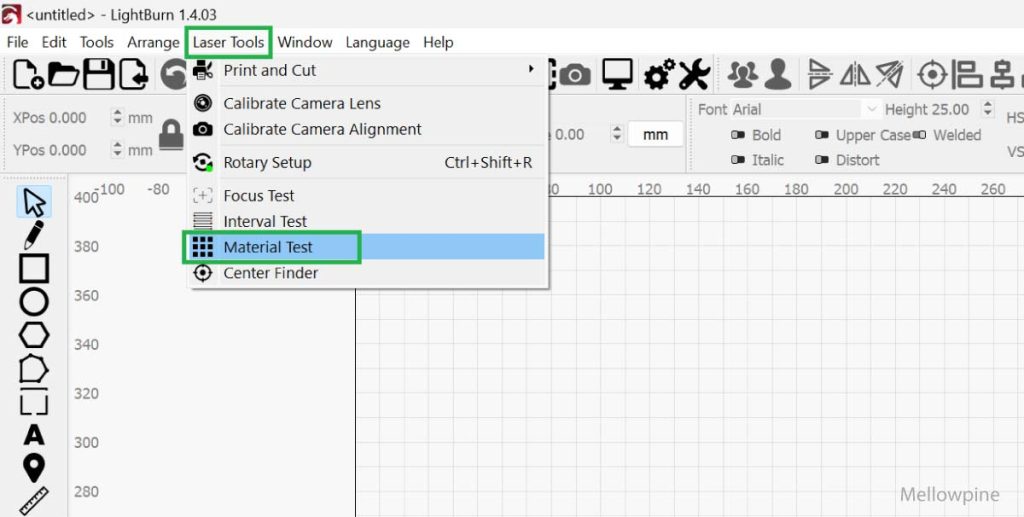Click the Undo arrow icon
This screenshot has height=517, width=1024.
tap(173, 74)
